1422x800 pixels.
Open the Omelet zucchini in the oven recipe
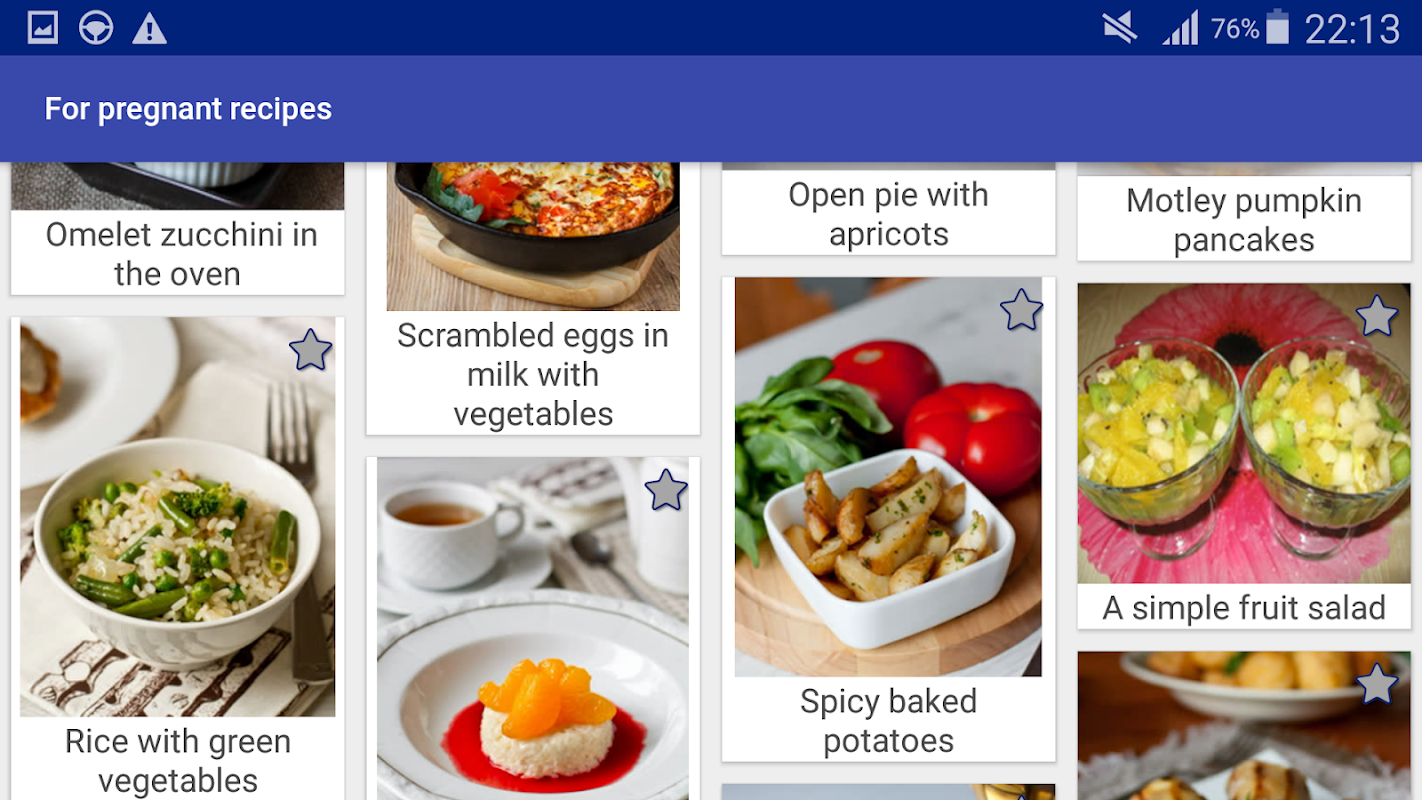178,254
